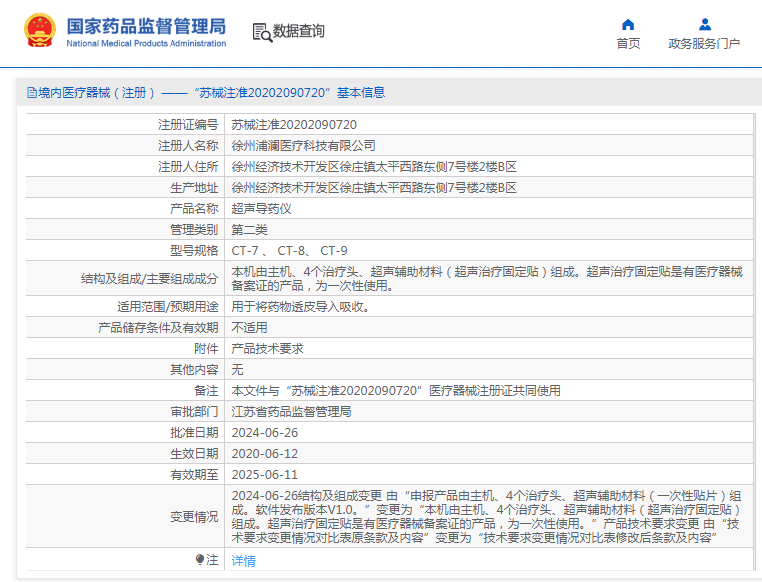
Task: Click the 变更情况 label
Action: [194, 516]
